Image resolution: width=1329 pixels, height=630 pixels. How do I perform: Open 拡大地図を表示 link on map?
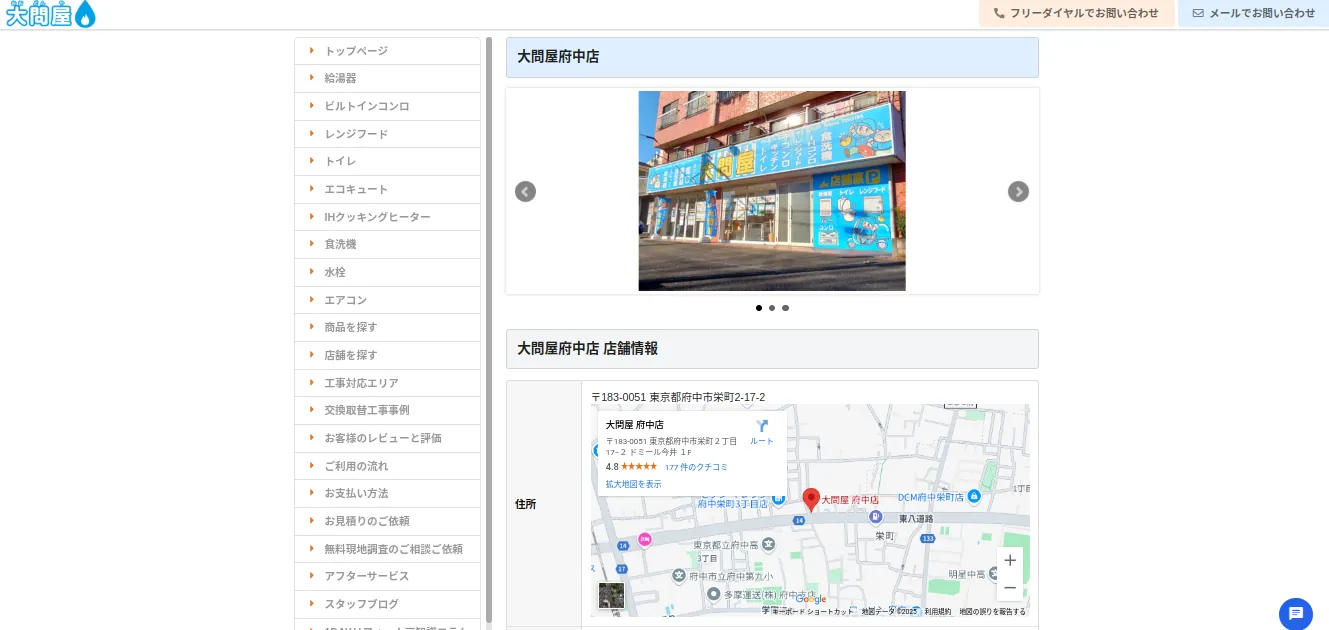click(x=633, y=484)
